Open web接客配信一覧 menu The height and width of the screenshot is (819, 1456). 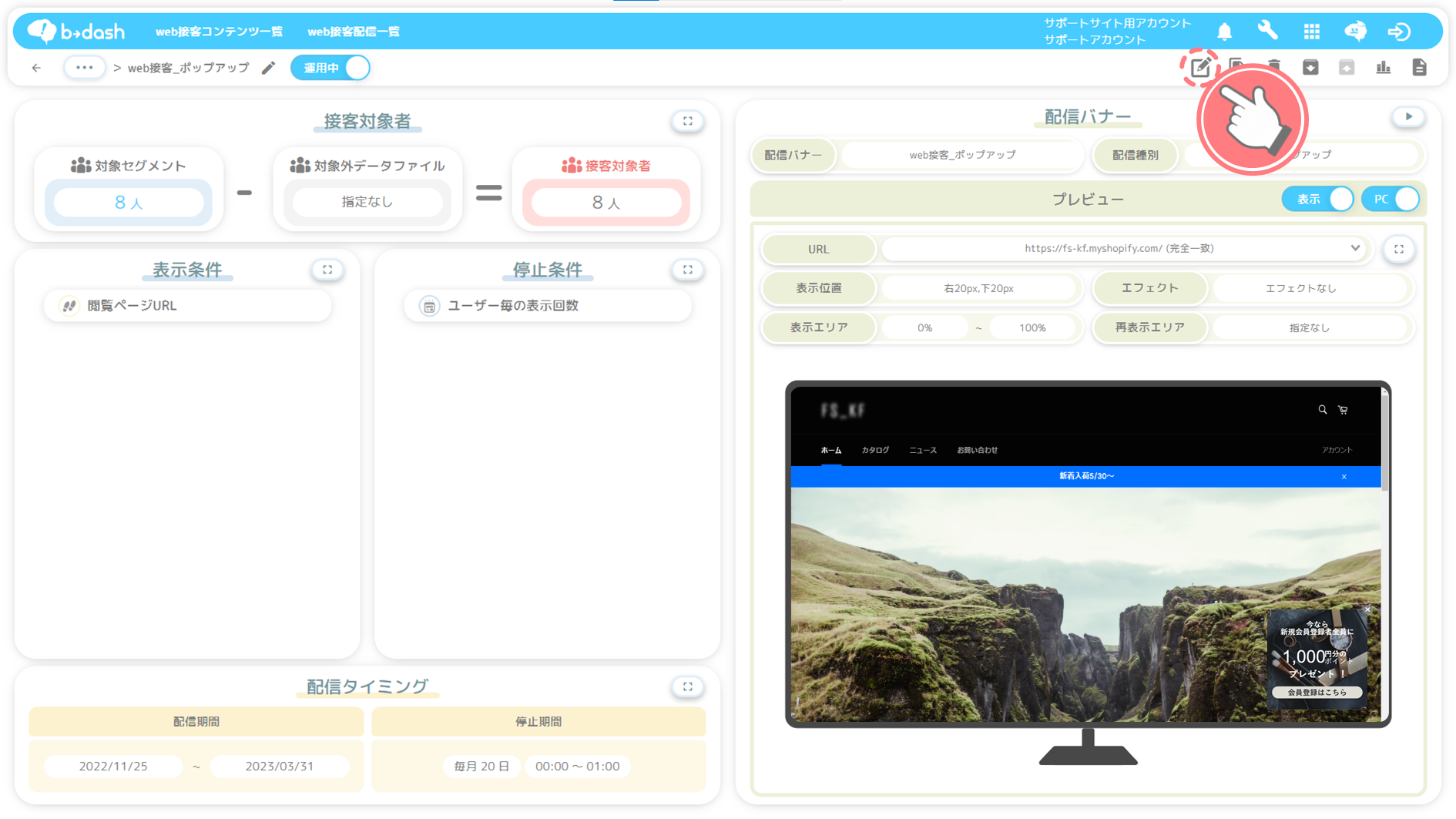coord(354,32)
